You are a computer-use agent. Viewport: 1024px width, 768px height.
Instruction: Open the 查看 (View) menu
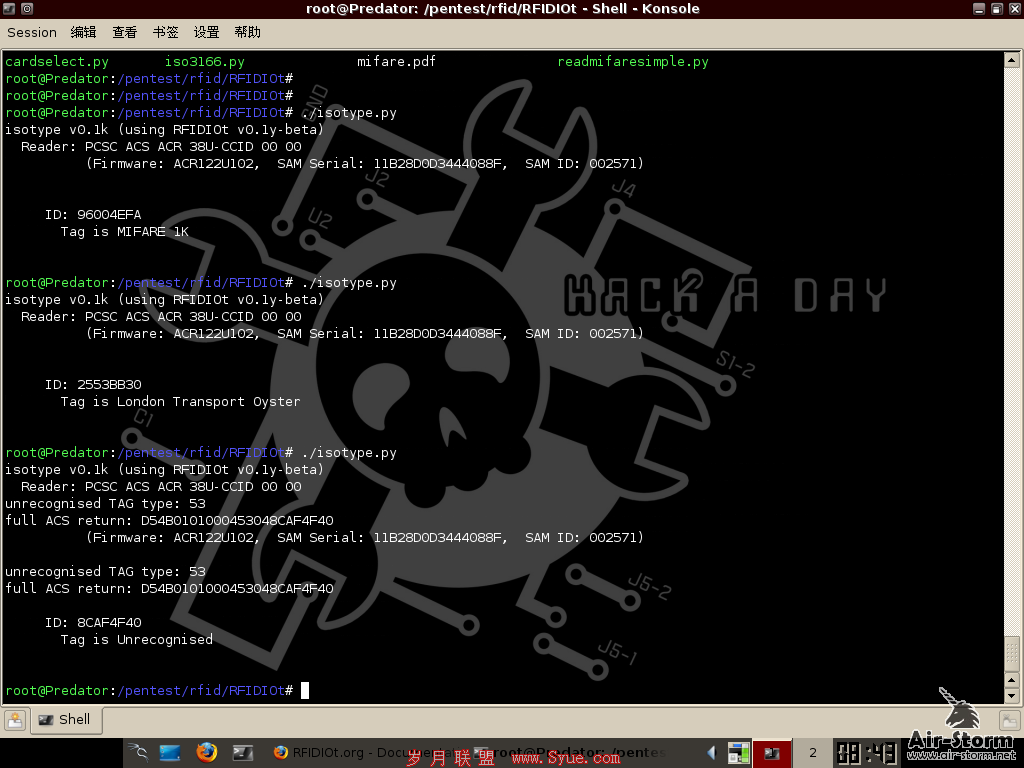[124, 33]
